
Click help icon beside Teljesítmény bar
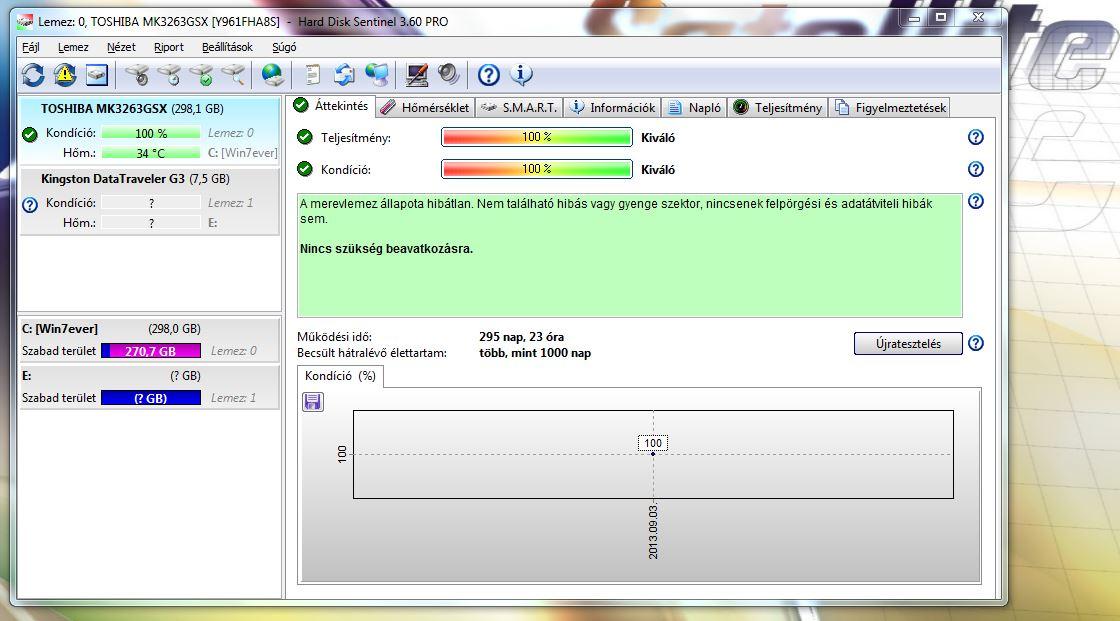976,137
